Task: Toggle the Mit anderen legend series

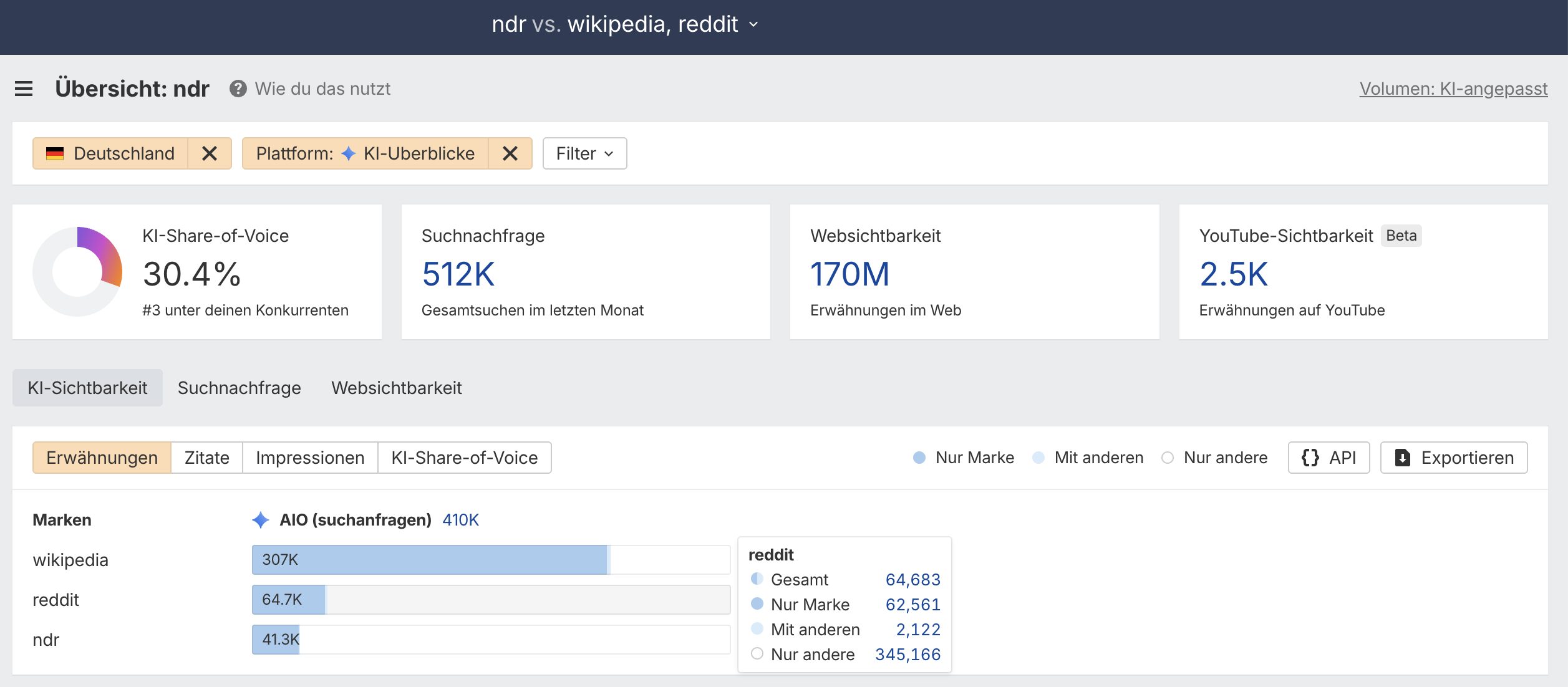Action: point(1088,458)
